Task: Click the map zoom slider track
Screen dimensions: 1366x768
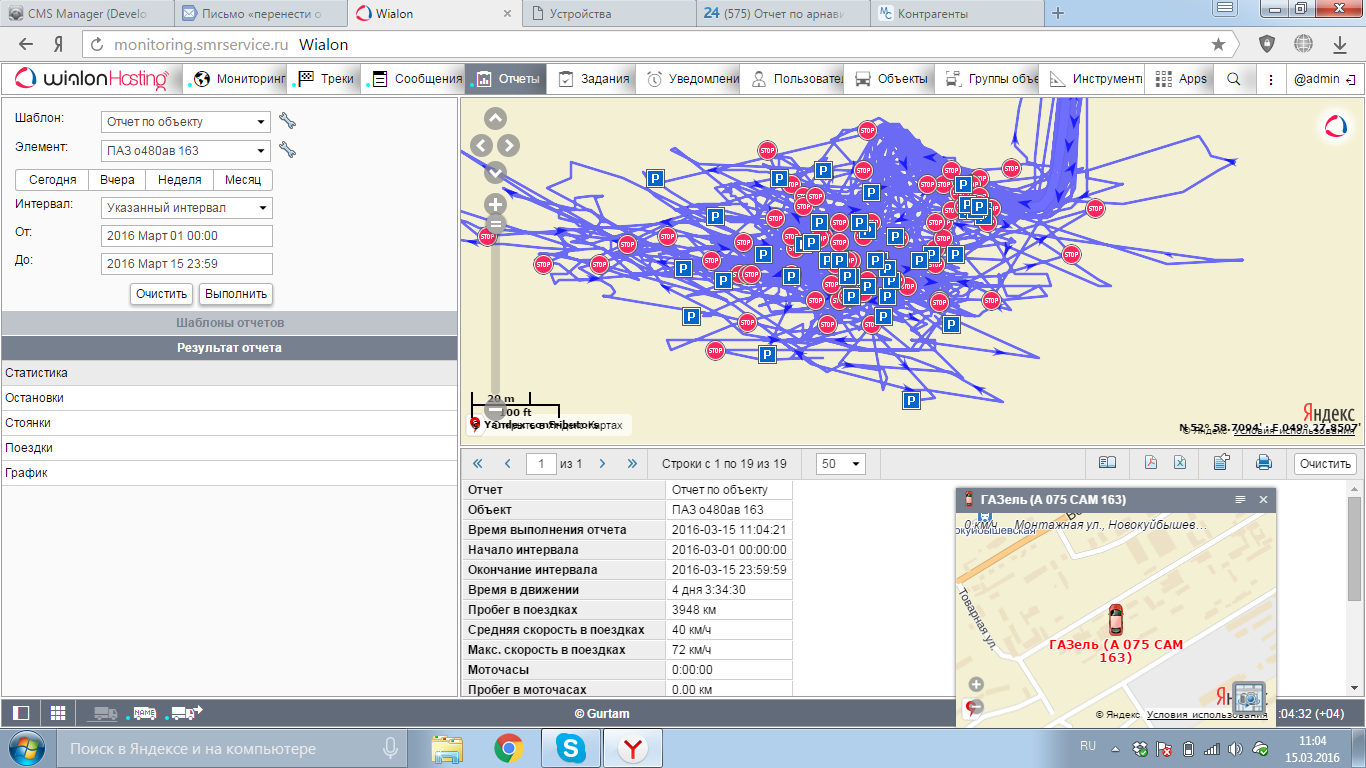Action: pos(495,310)
